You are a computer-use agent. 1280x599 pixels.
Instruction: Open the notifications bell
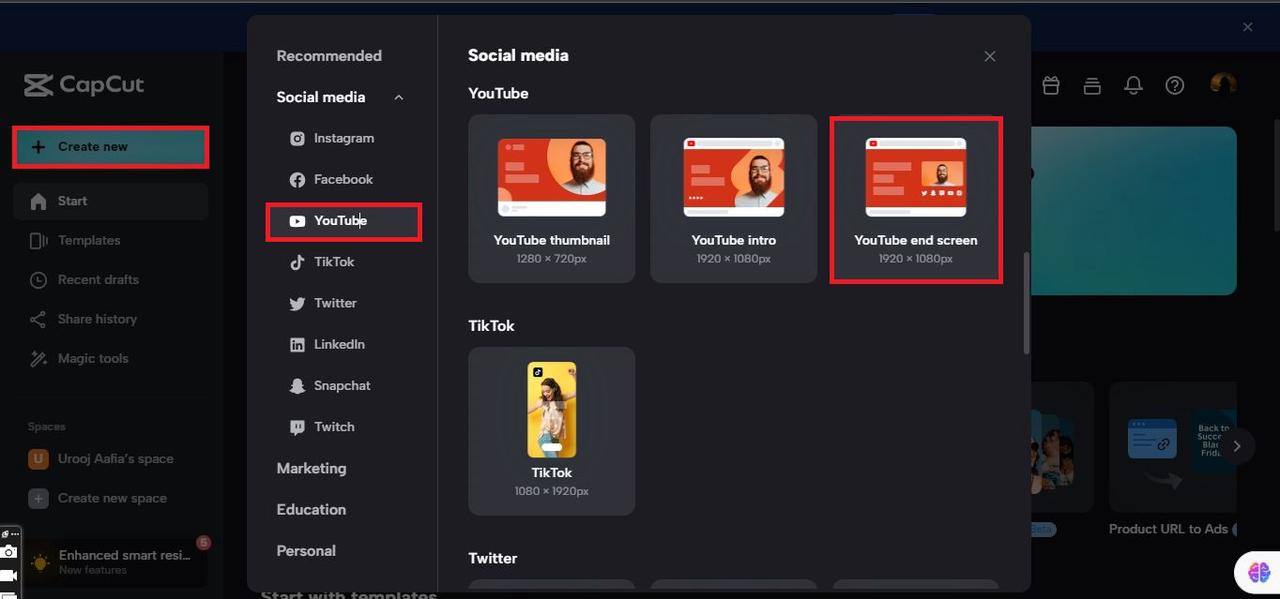[x=1133, y=86]
